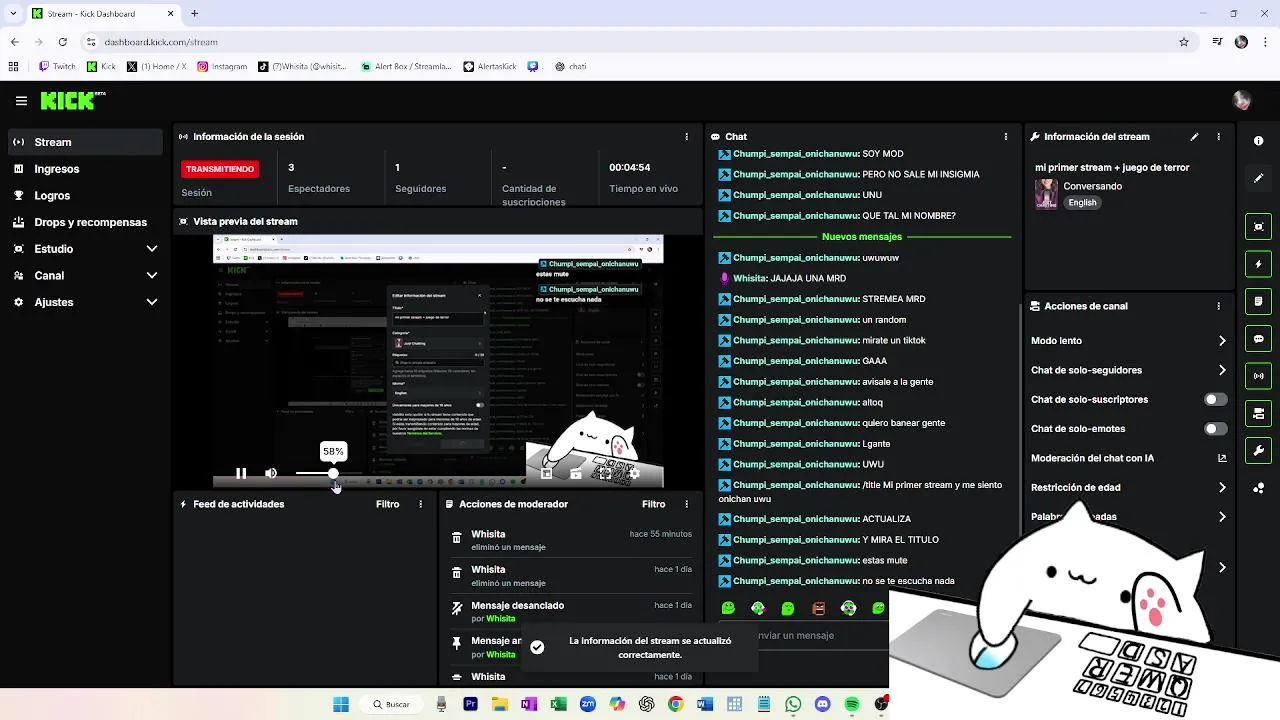This screenshot has width=1280, height=720.
Task: Toggle the wrench icon in right sidebar
Action: (x=1259, y=451)
